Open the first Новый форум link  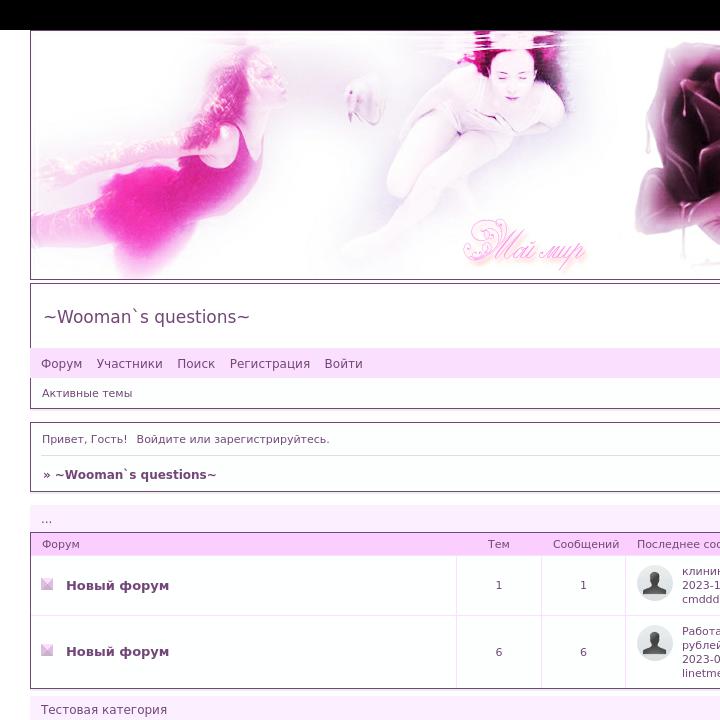pos(117,586)
